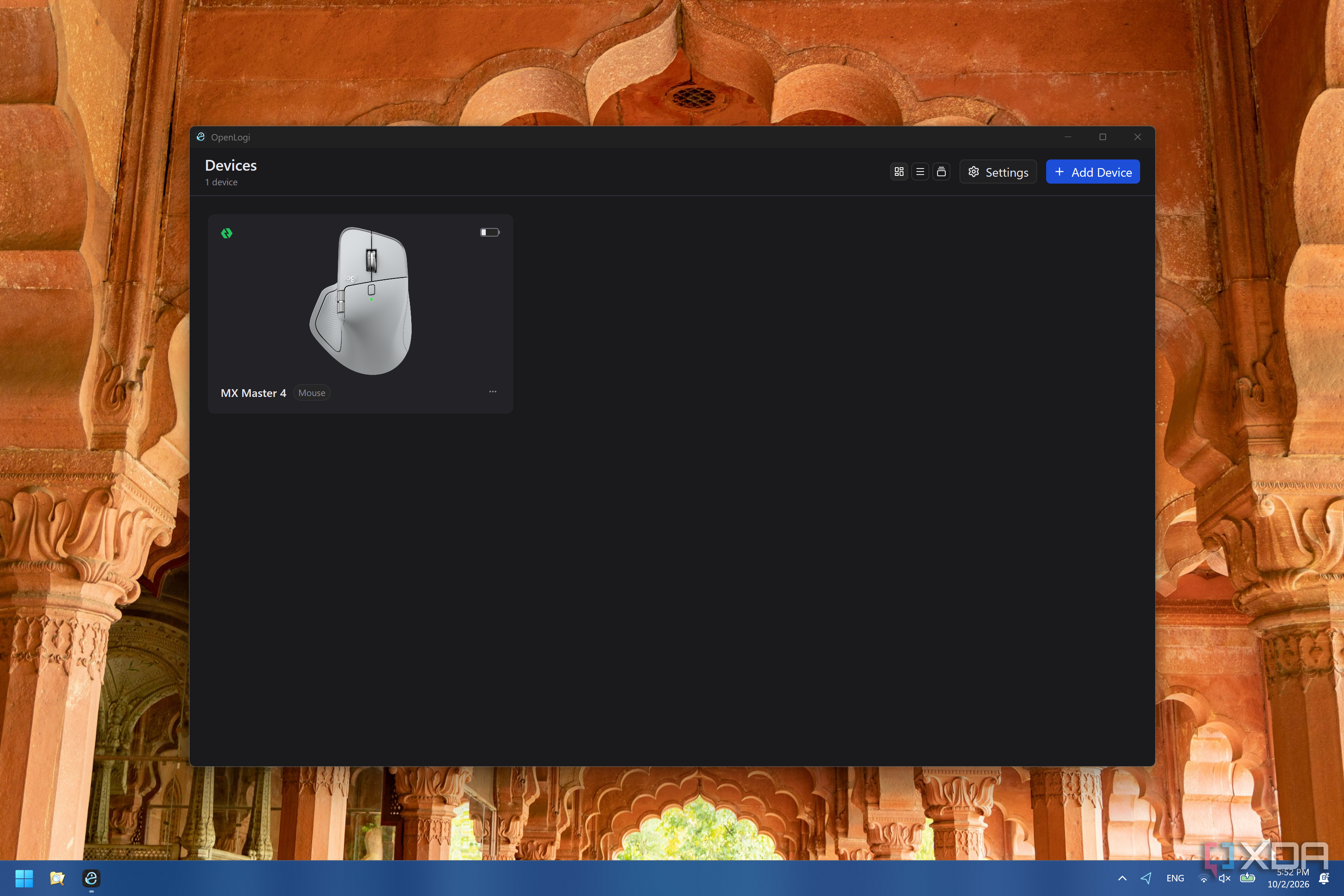The width and height of the screenshot is (1344, 896).
Task: Open the clock showing 5:52 PM
Action: tap(1288, 878)
